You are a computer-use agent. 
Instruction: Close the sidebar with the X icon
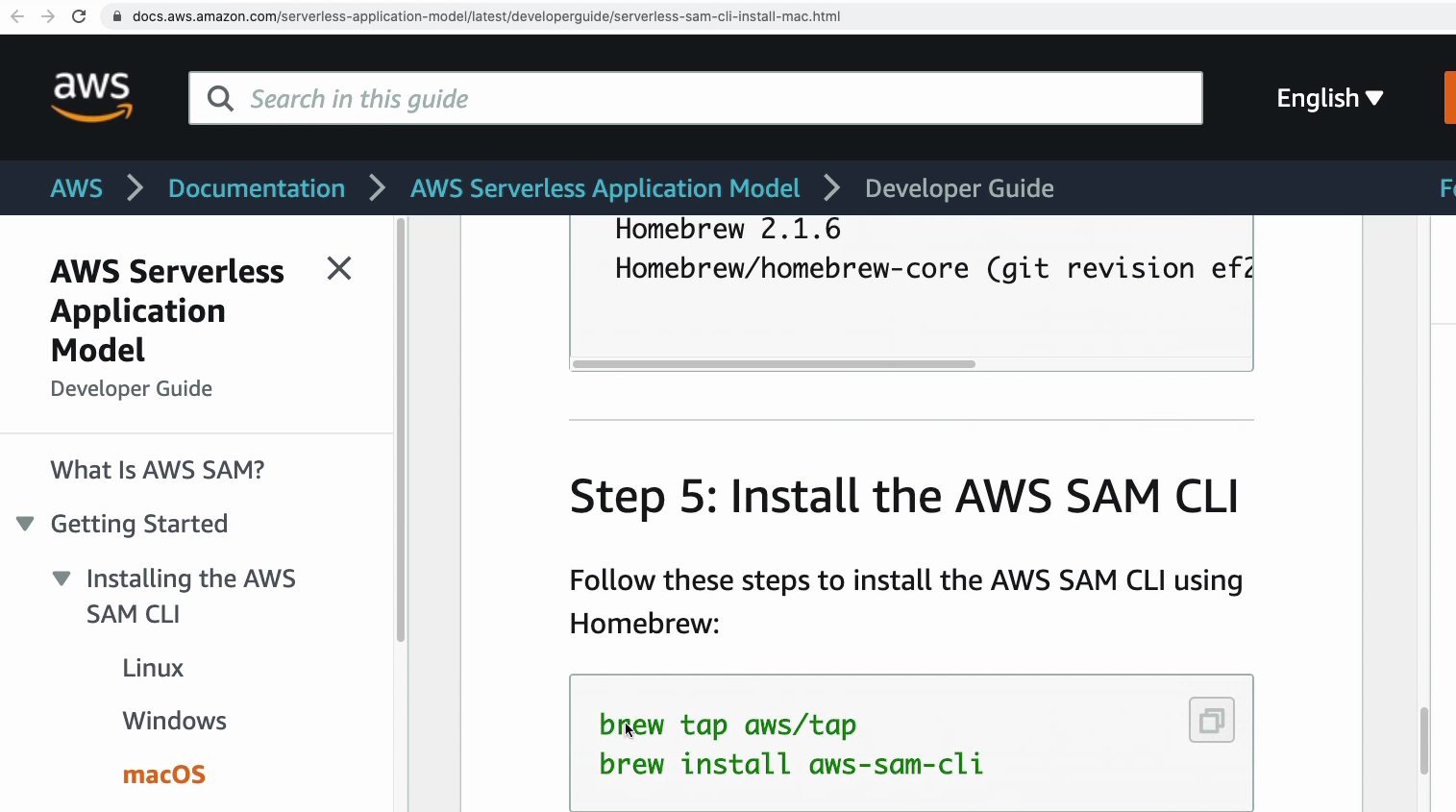point(339,268)
